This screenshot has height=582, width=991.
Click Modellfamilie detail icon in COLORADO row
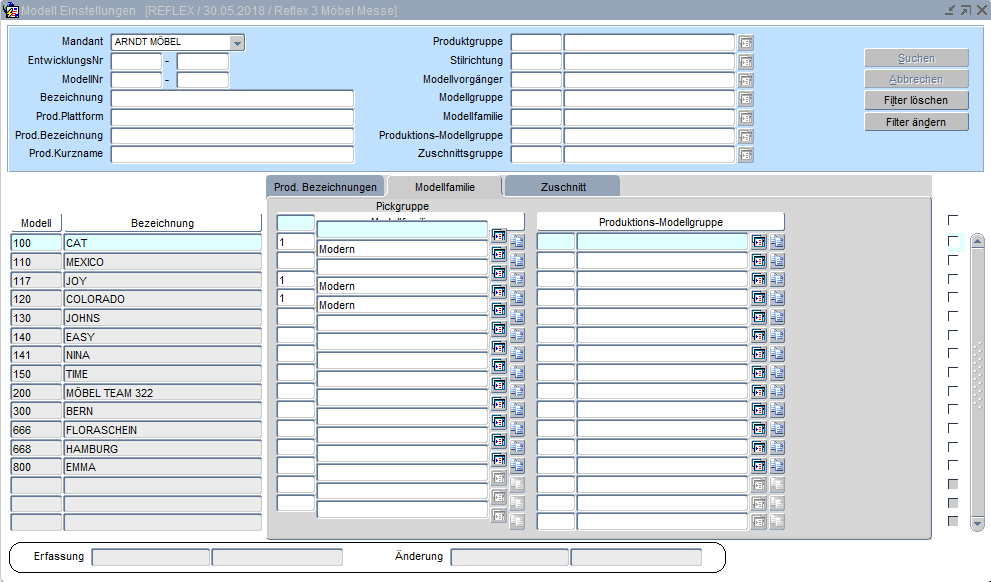pos(517,298)
